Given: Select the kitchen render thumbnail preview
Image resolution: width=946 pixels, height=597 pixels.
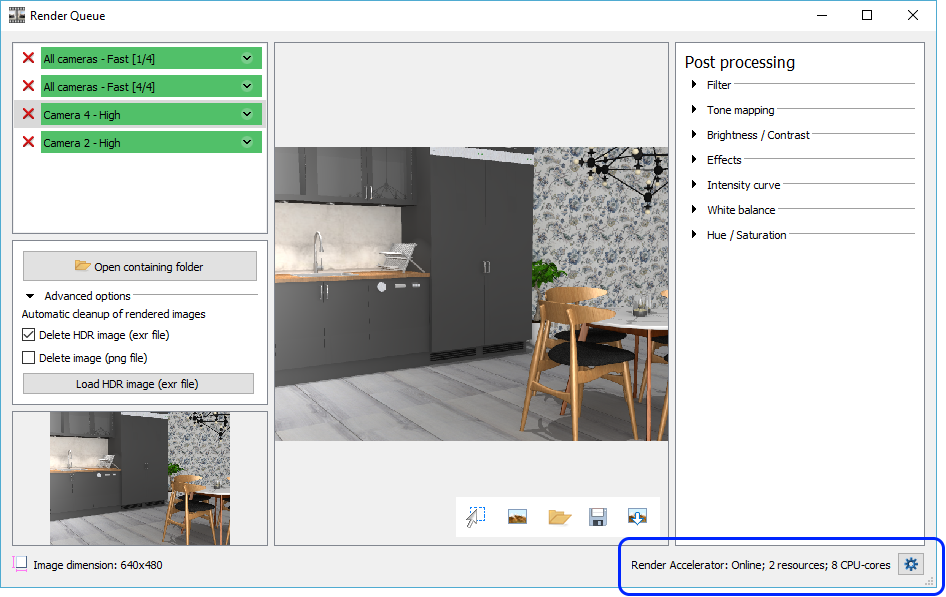Looking at the screenshot, I should [x=140, y=478].
